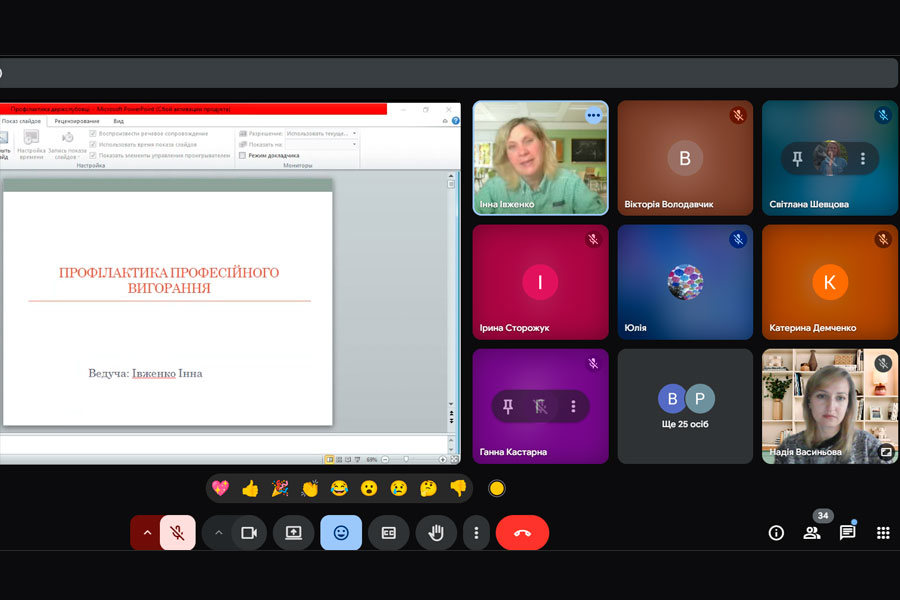This screenshot has width=900, height=600.
Task: Open the Вид ribbon tab
Action: pos(118,121)
